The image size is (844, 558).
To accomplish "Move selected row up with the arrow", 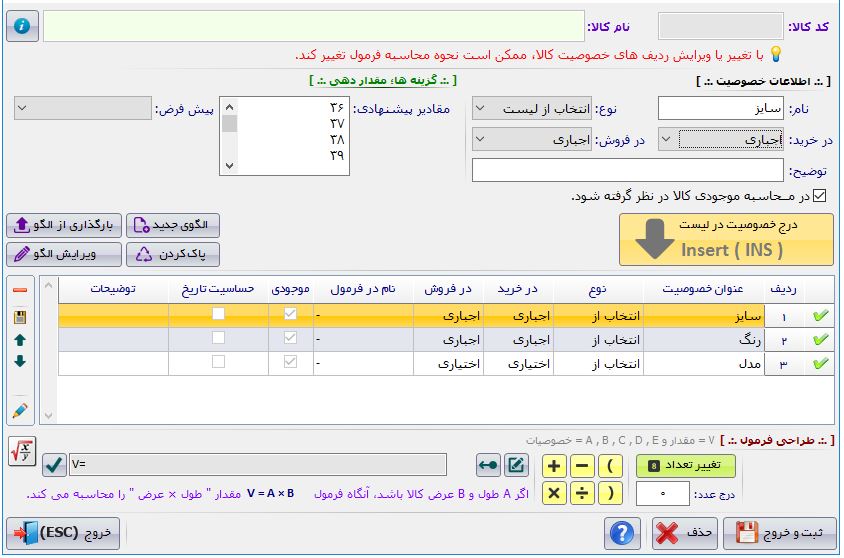I will (20, 340).
